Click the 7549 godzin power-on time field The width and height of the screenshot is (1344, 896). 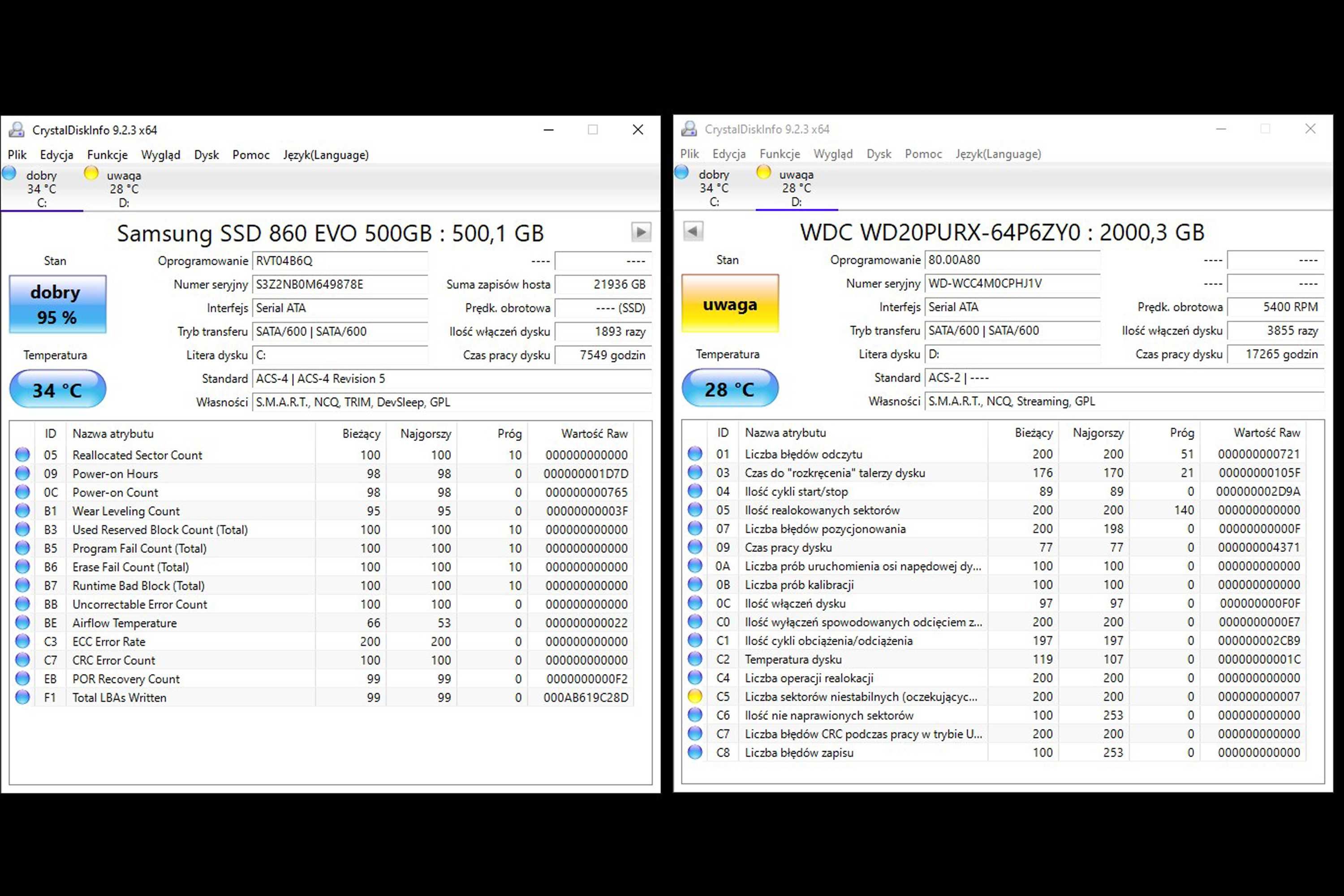[x=603, y=355]
